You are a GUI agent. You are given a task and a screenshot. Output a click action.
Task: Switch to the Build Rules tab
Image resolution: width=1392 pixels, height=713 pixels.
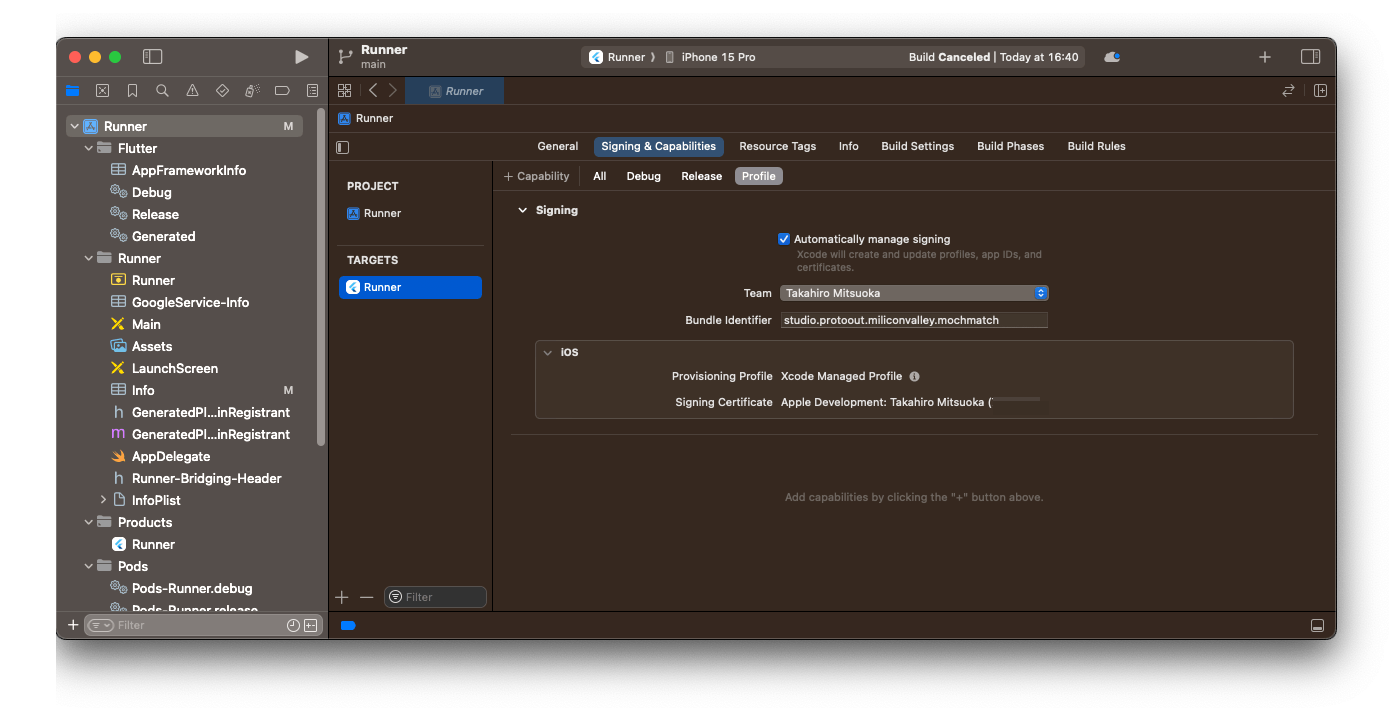coord(1096,146)
